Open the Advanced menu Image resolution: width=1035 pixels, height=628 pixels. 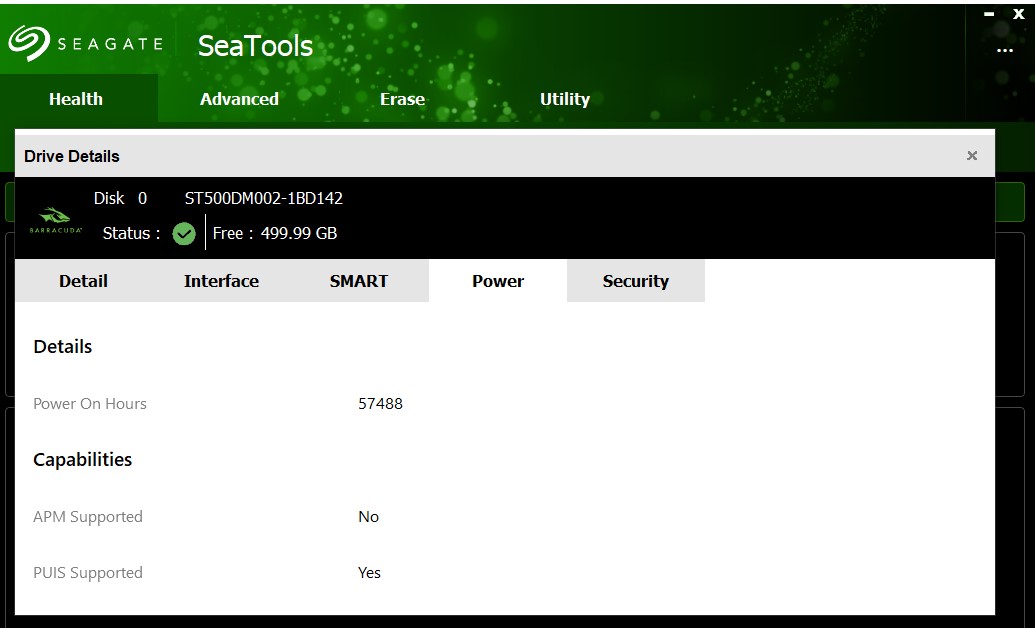(239, 99)
